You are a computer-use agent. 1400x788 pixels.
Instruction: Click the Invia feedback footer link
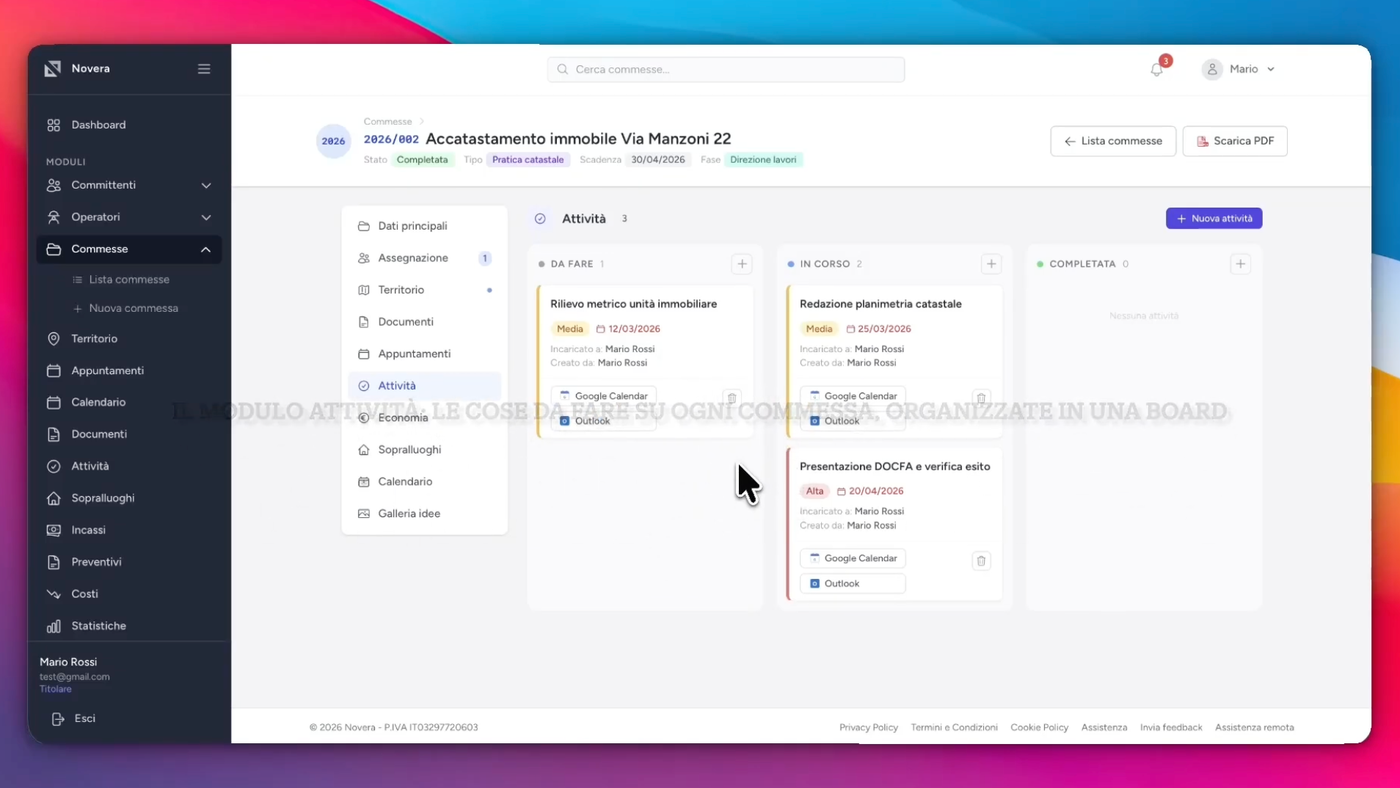click(1171, 727)
